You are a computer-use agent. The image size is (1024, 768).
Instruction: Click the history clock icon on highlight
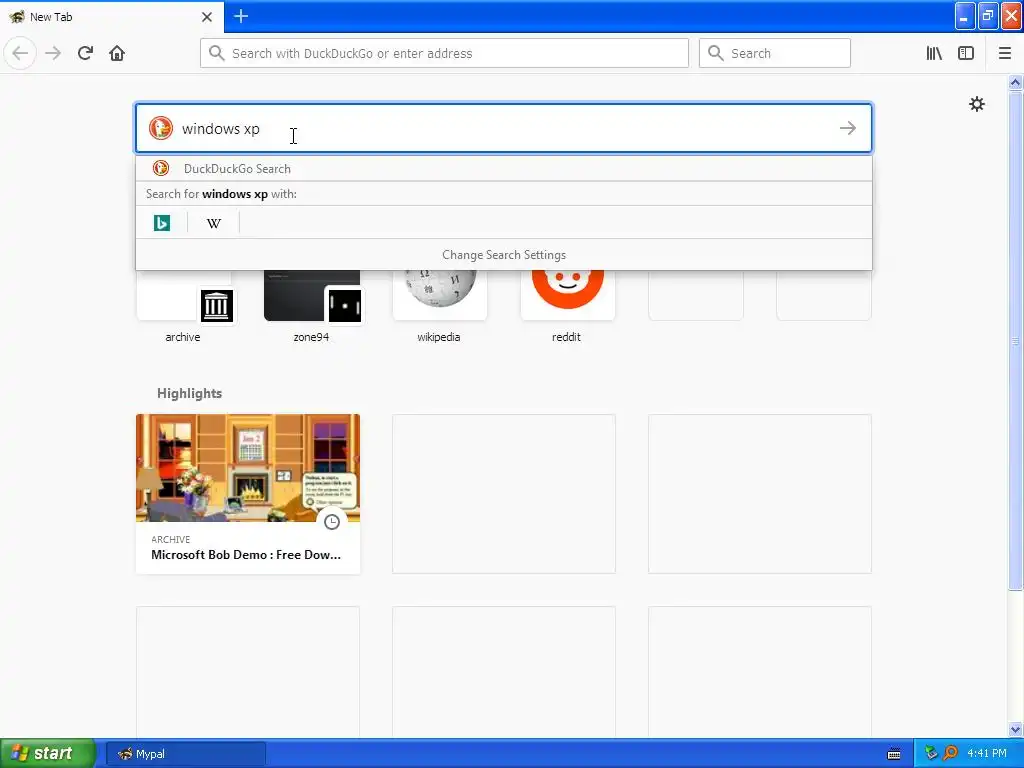point(332,522)
